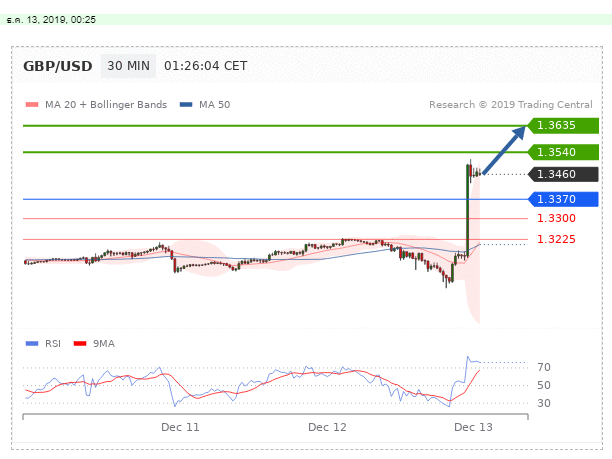Click the 1.3370 blue pivot tag
Screen dimensions: 612x459
pos(562,199)
